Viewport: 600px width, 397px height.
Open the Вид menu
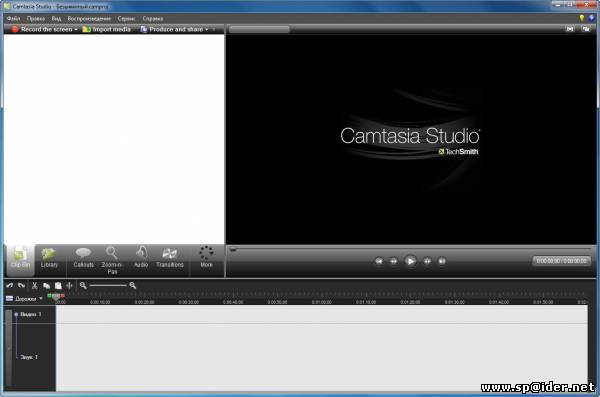tap(56, 18)
